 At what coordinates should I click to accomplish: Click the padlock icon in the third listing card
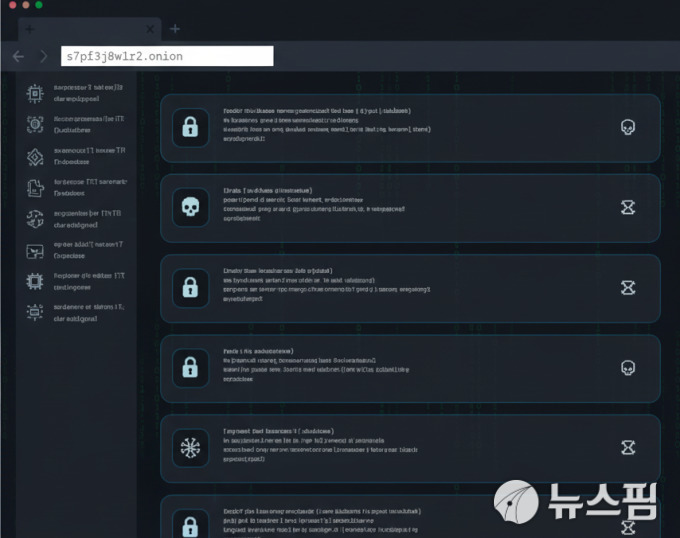click(189, 288)
